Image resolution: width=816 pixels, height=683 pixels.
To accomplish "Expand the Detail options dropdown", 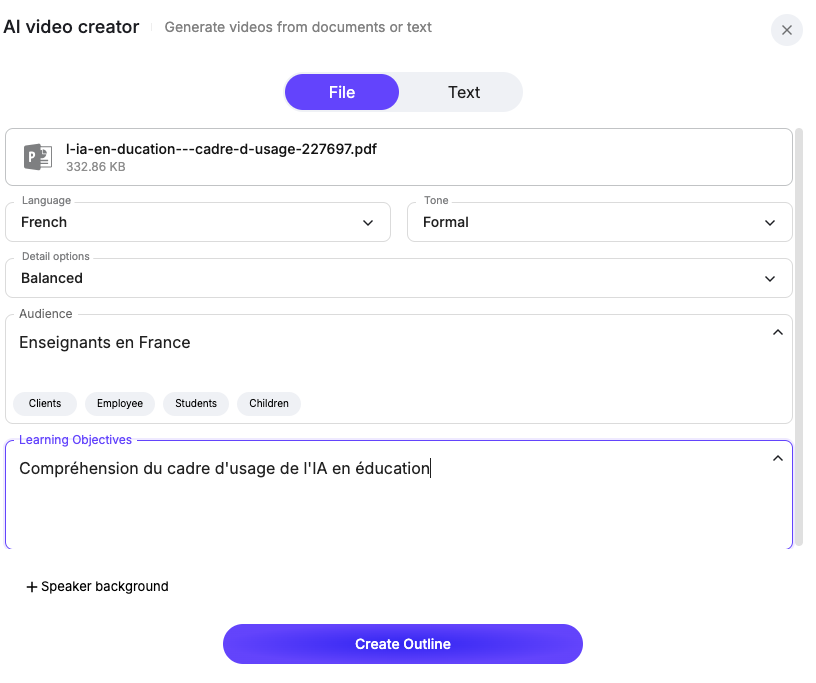I will [399, 278].
